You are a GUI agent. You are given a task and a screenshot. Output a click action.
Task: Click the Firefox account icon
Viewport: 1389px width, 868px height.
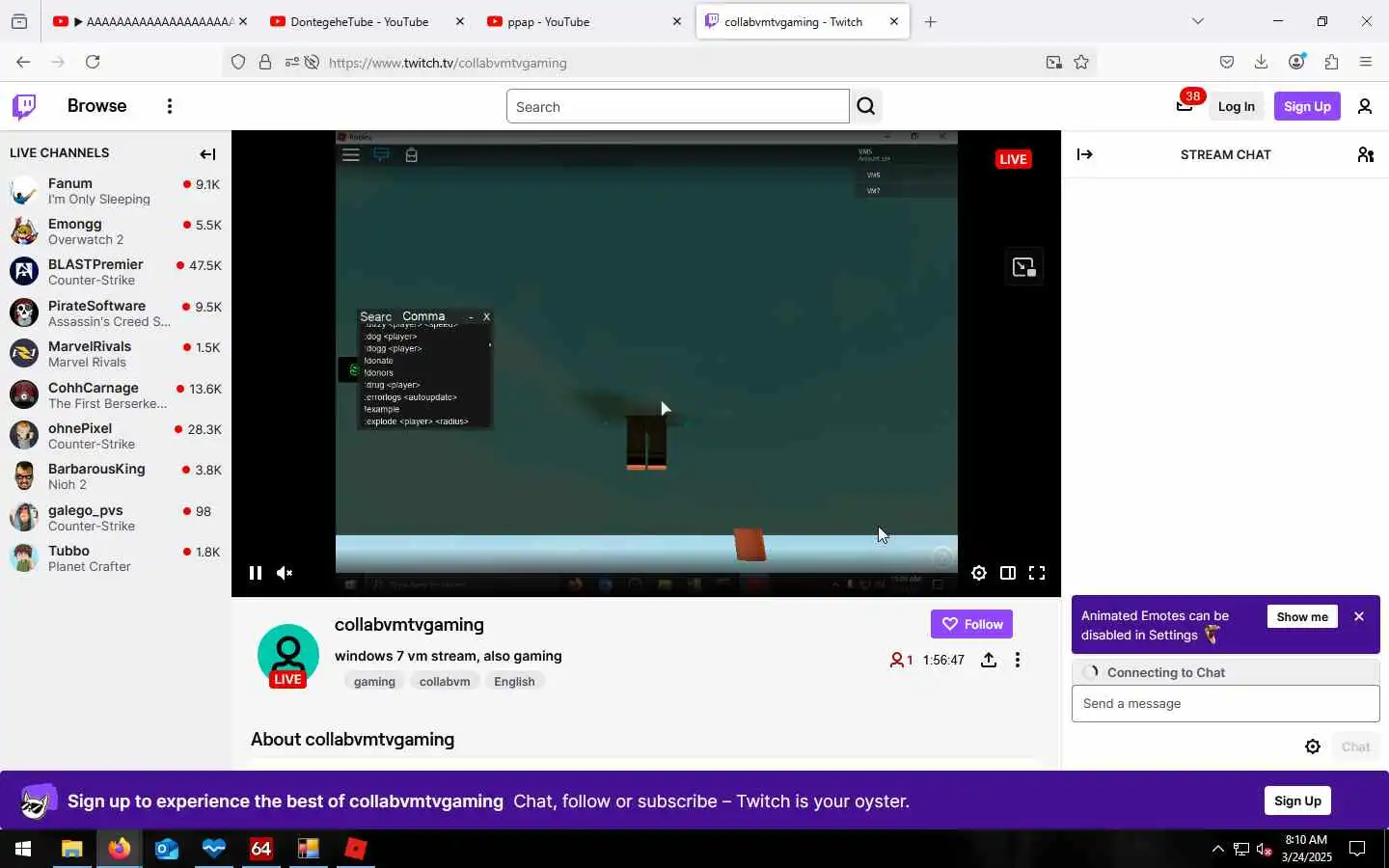1296,62
